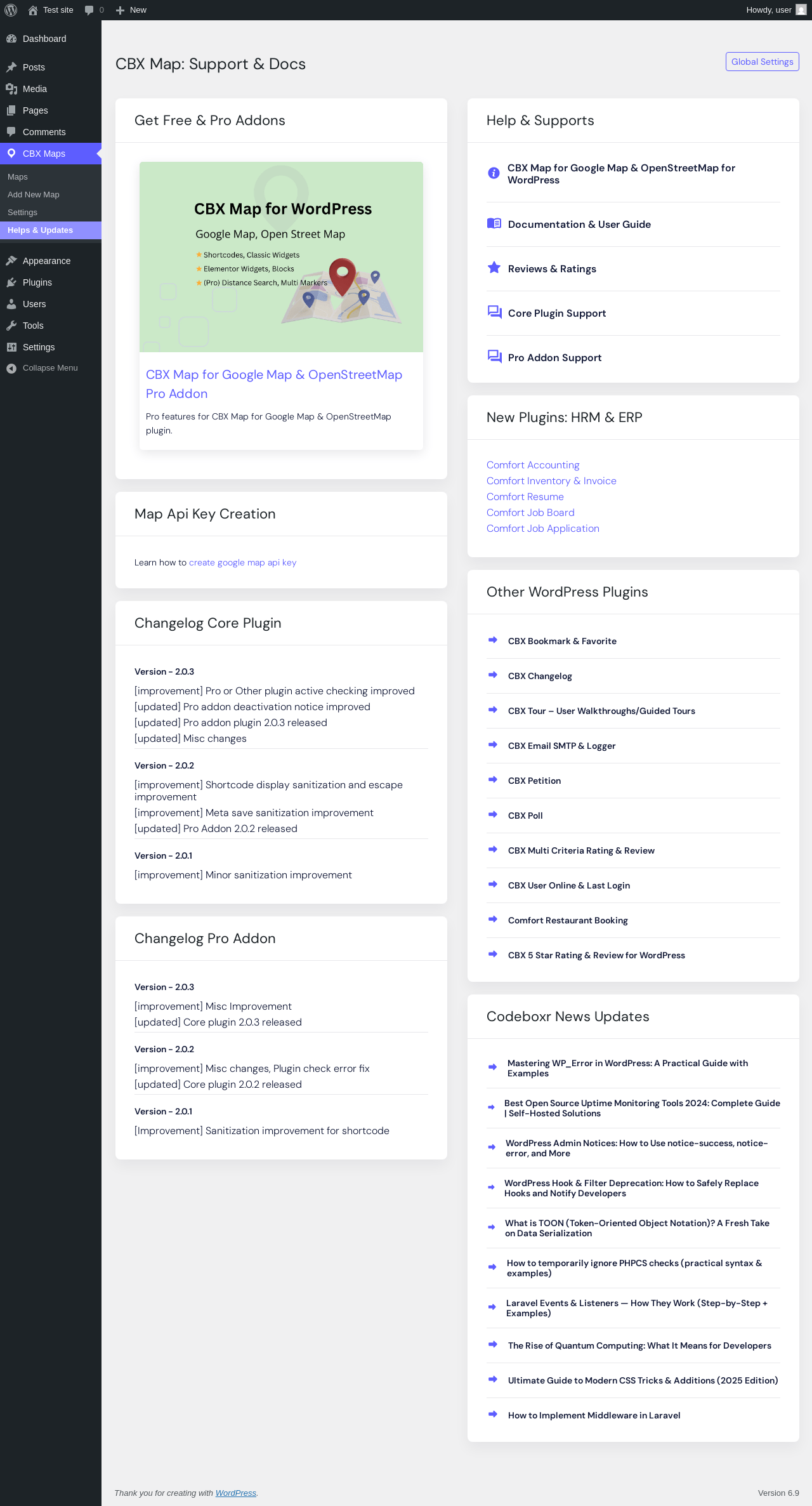Click the Dashboard gauge icon
812x1506 pixels.
[x=11, y=39]
